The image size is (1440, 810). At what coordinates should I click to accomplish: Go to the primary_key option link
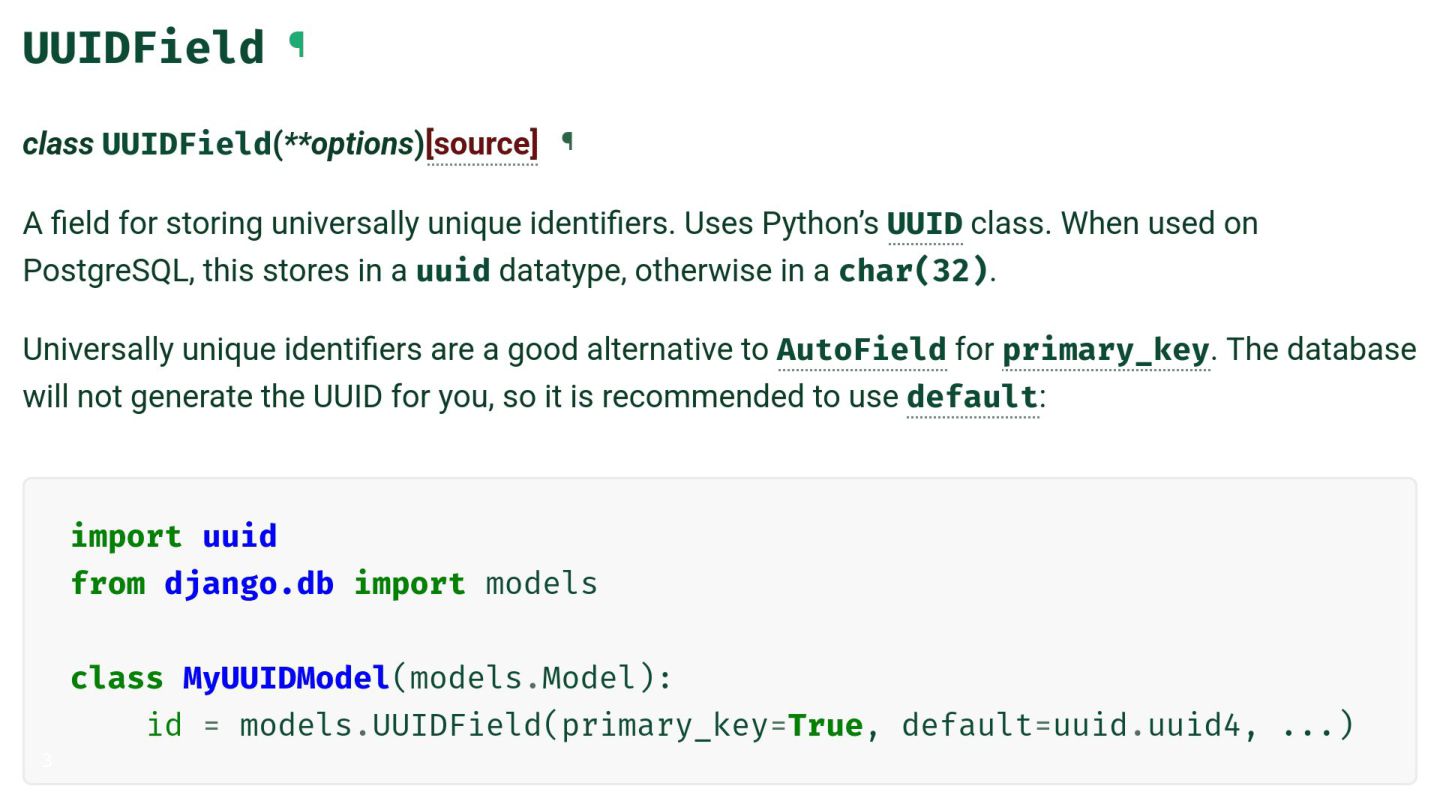tap(1106, 351)
